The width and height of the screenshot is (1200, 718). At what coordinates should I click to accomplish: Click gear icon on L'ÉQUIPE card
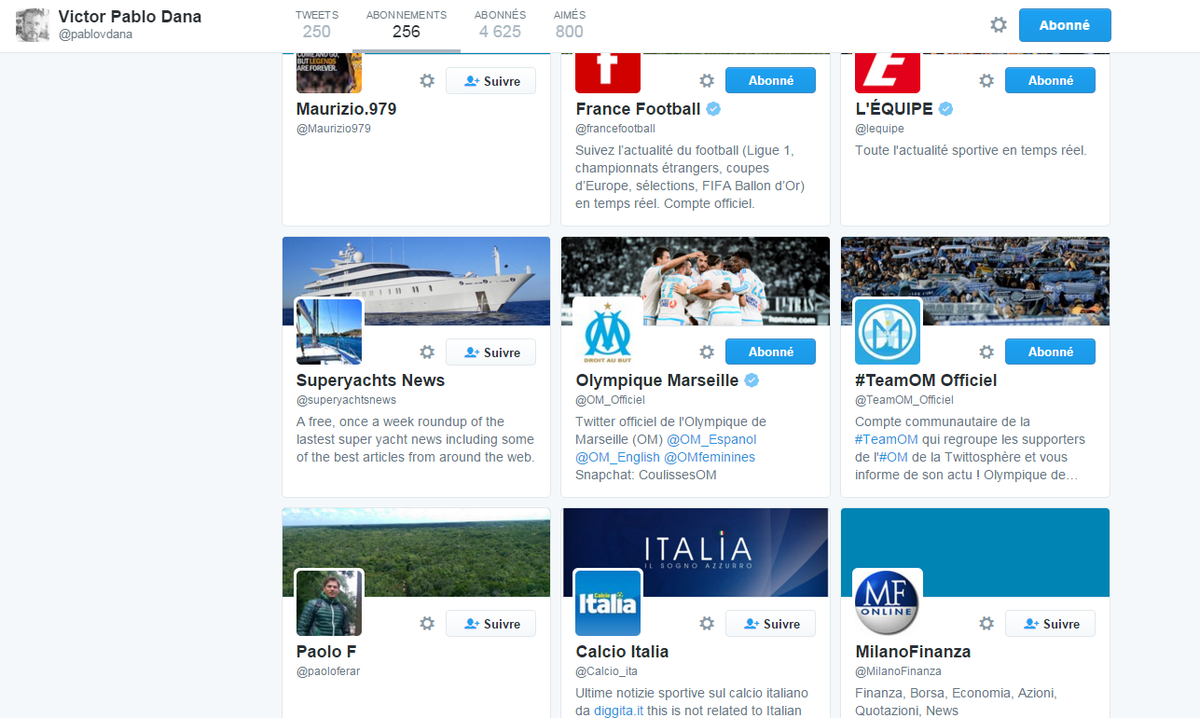(986, 81)
